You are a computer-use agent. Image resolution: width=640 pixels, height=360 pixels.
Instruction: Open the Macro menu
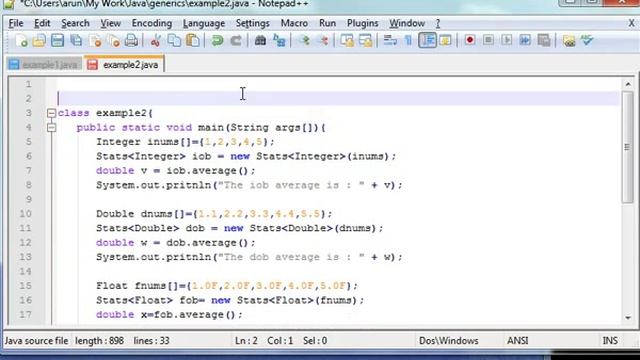(x=294, y=23)
